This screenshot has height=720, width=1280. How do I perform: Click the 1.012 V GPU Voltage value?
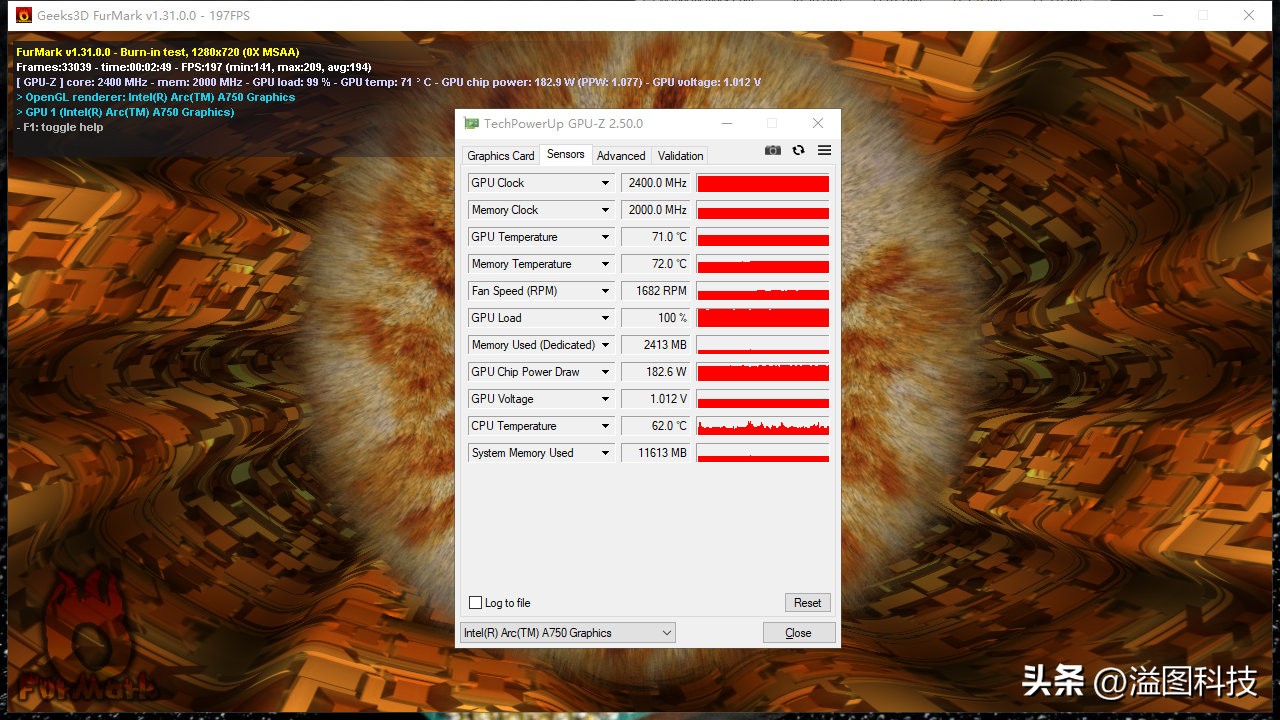pos(656,399)
